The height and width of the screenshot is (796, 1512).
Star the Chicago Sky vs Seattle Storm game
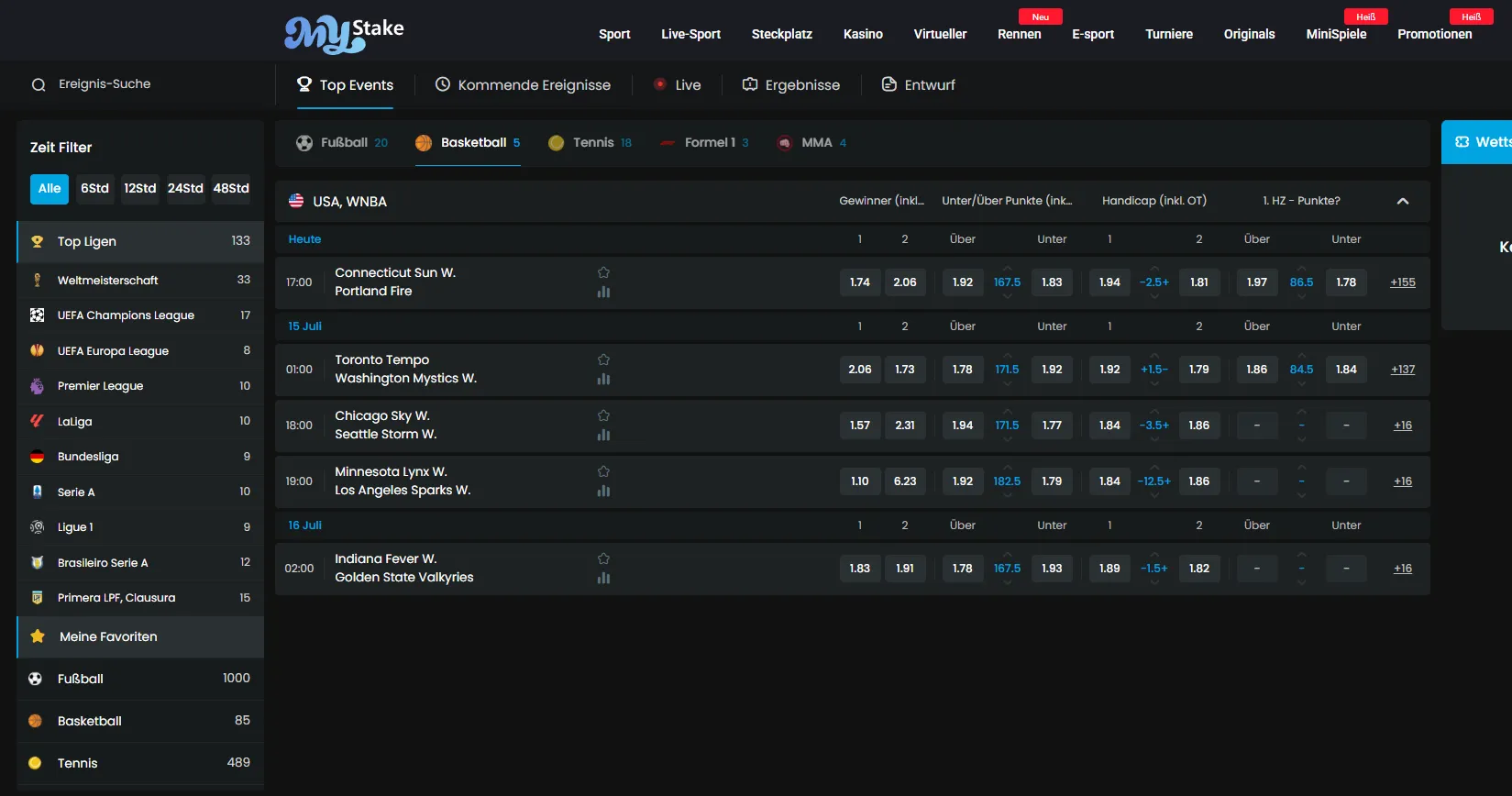pyautogui.click(x=603, y=415)
